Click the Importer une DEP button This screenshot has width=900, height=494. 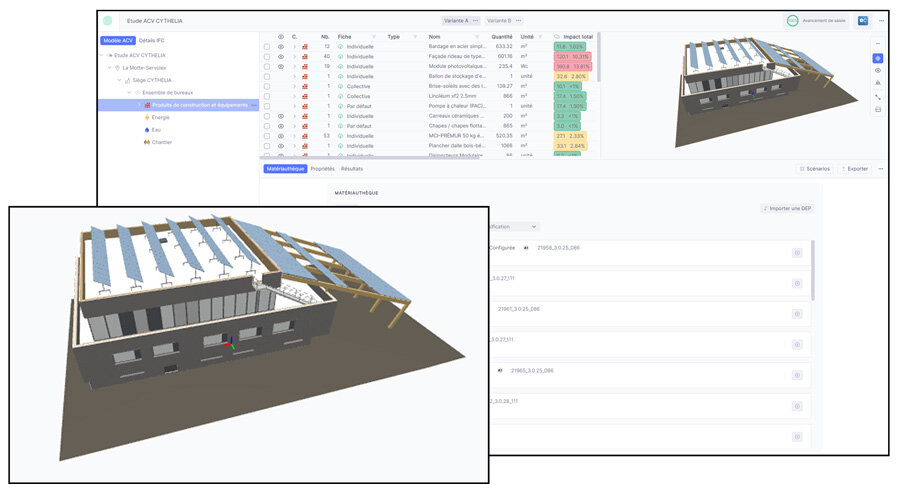point(789,208)
